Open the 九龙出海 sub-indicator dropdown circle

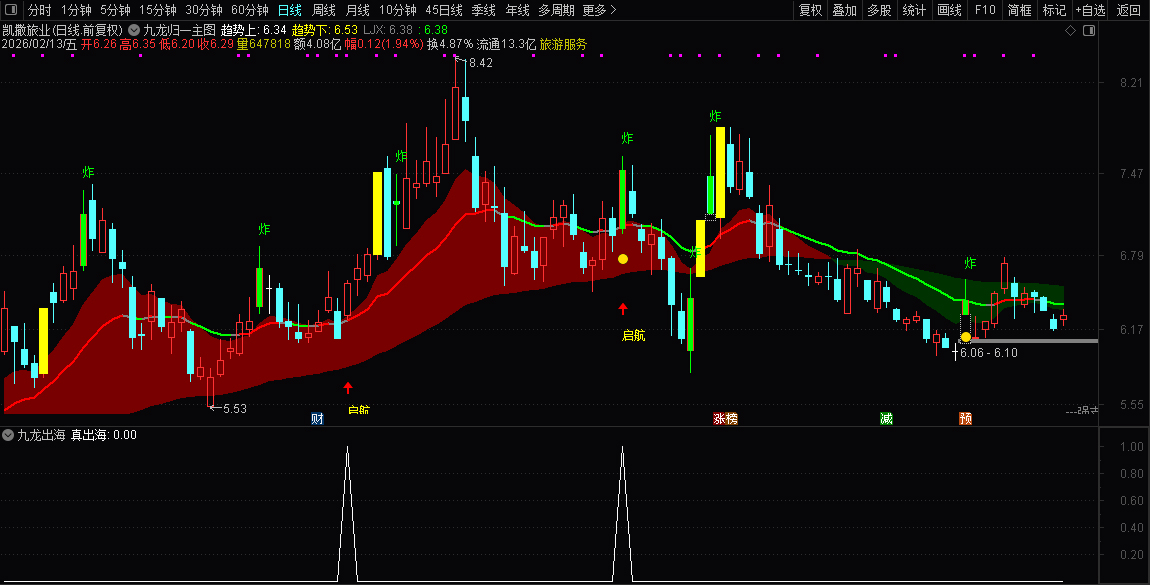(x=8, y=435)
